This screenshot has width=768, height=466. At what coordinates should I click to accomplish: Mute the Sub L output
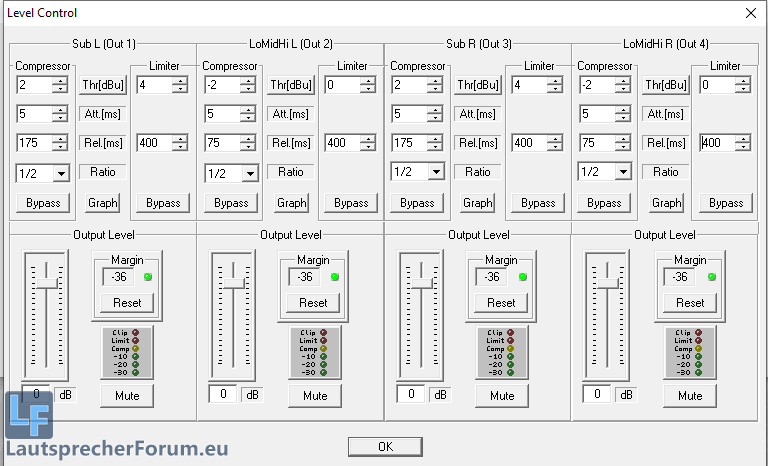coord(126,395)
